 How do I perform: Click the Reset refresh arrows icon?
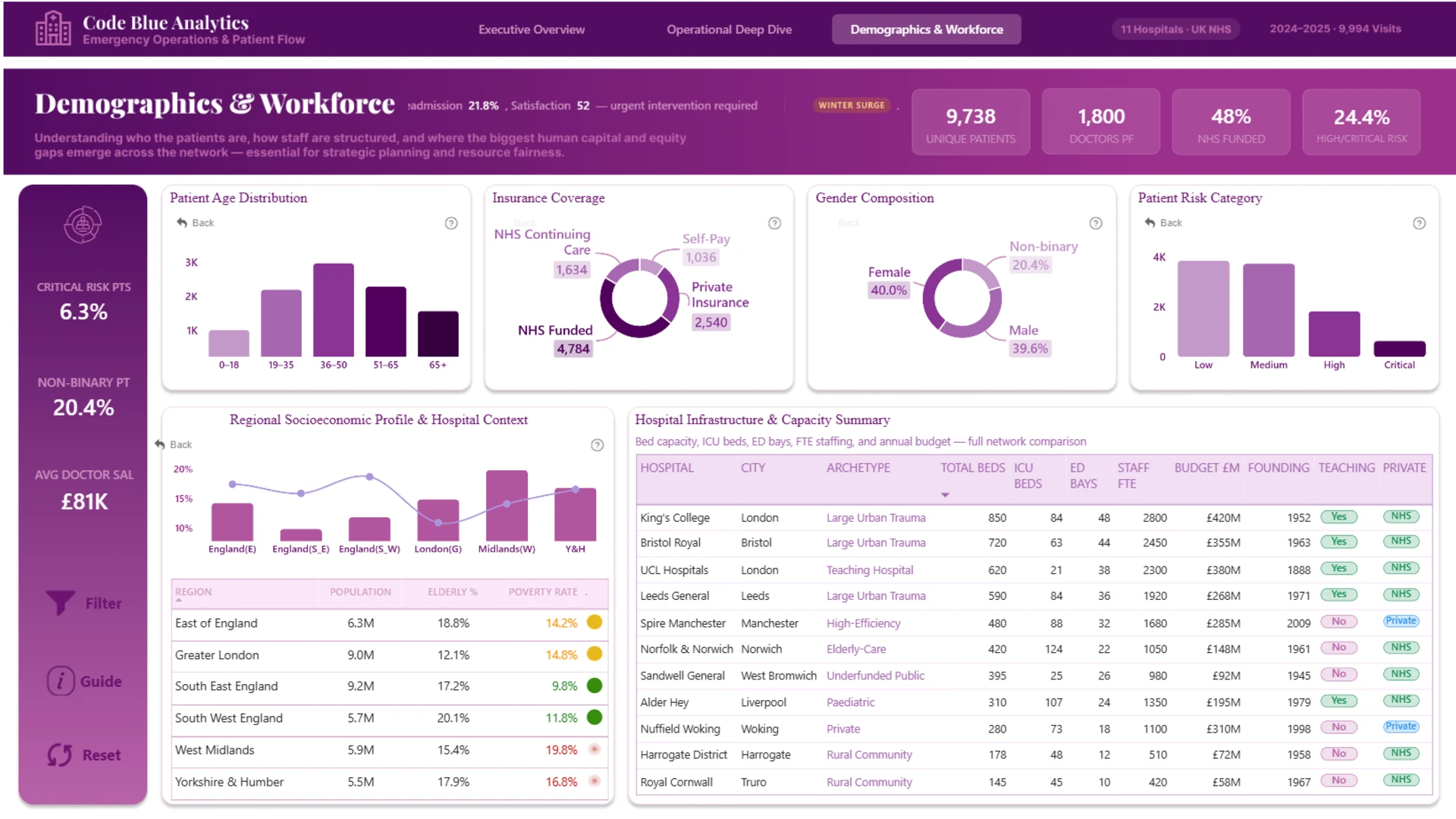tap(60, 755)
